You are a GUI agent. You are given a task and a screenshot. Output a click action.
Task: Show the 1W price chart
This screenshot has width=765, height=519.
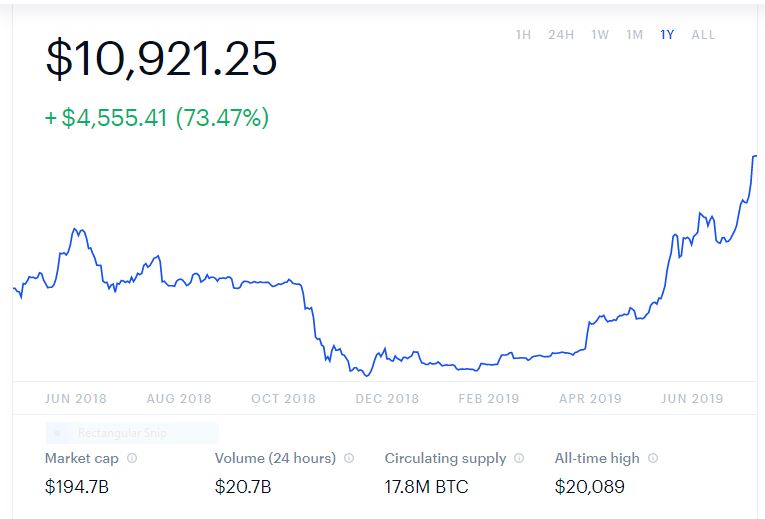(600, 35)
